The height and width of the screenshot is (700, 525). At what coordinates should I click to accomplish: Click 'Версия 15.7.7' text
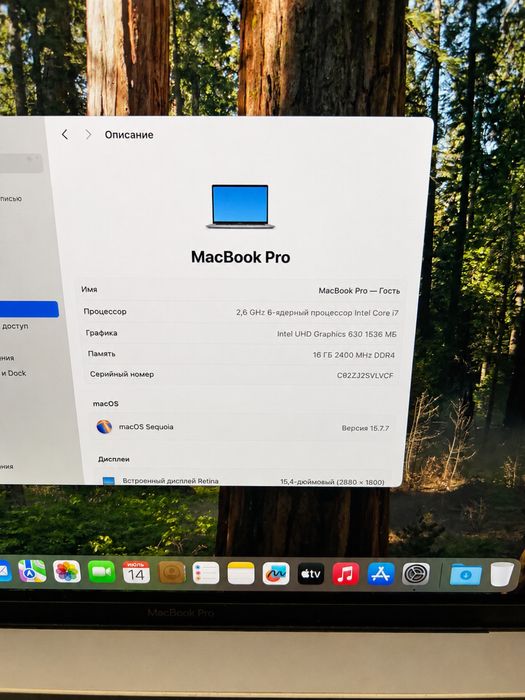(x=365, y=428)
